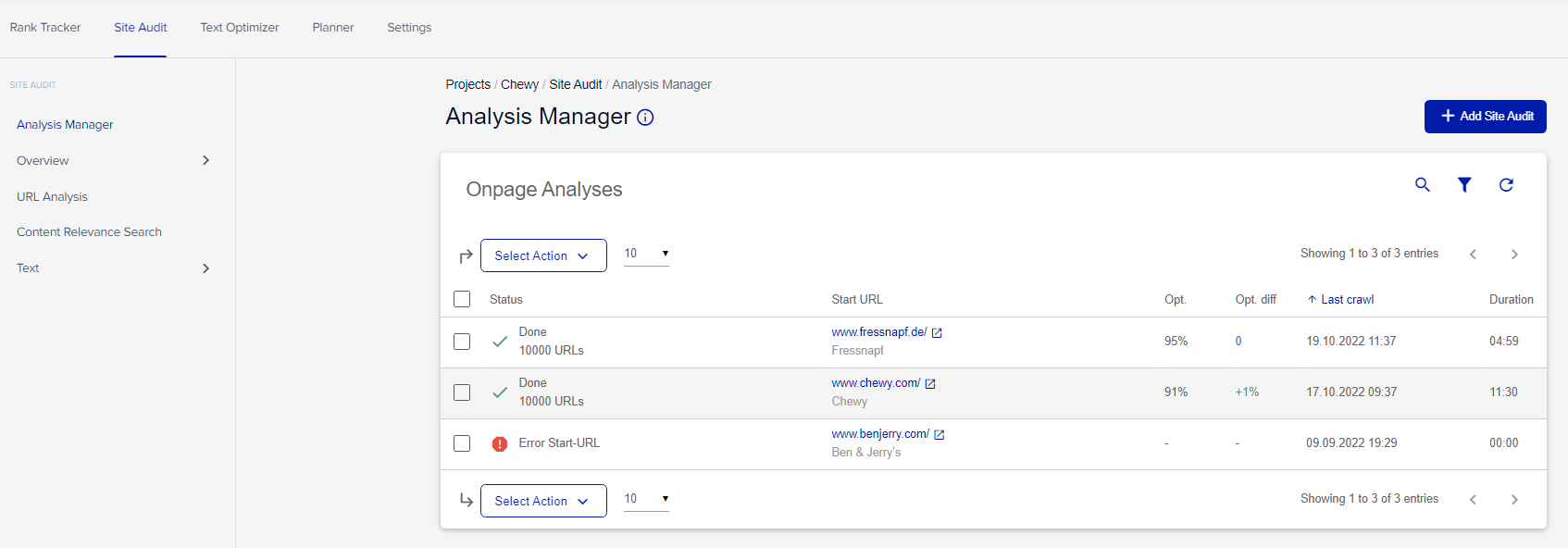The height and width of the screenshot is (548, 1568).
Task: Go to previous page at top pagination
Action: 1473,254
